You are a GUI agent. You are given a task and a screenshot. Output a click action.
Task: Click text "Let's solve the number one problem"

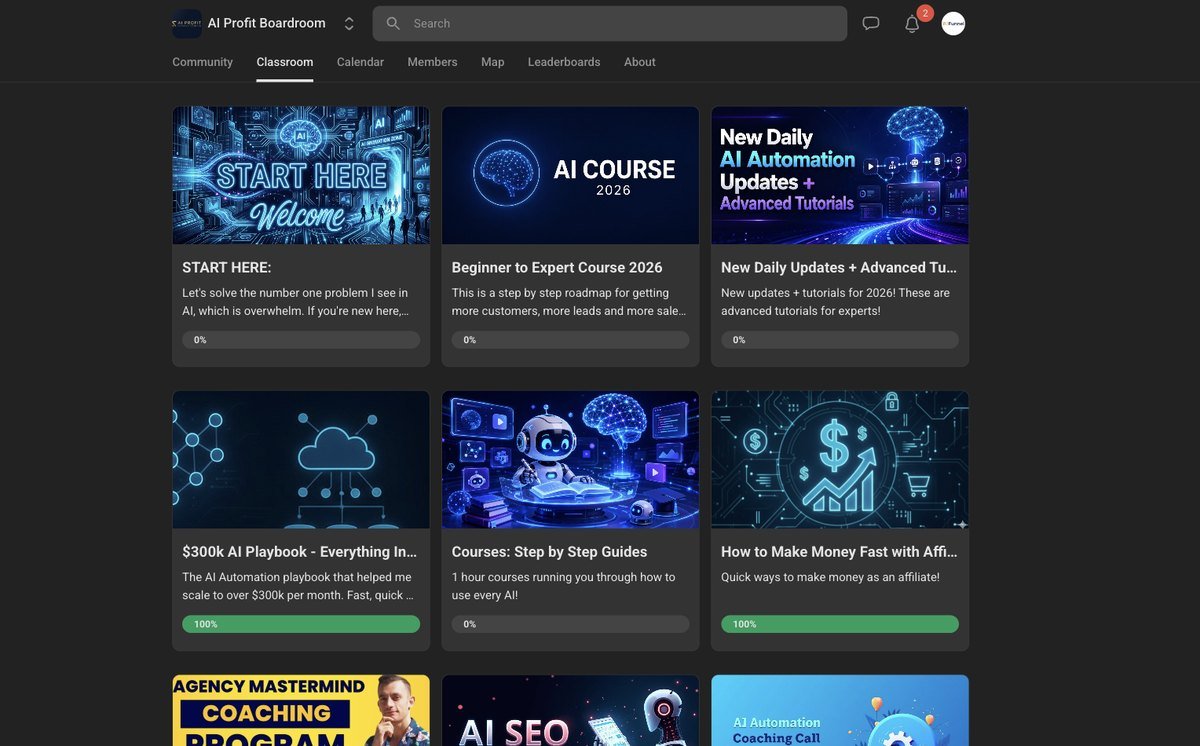[276, 293]
